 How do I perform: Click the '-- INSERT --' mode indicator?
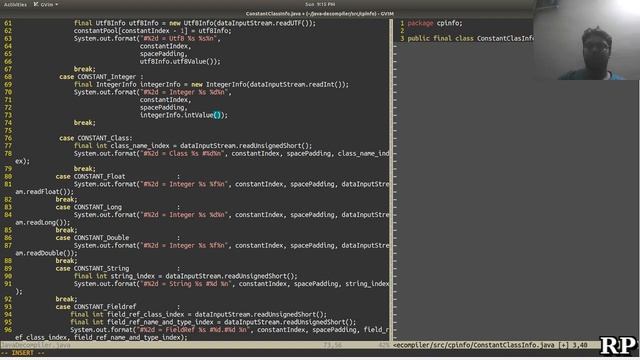pos(22,353)
